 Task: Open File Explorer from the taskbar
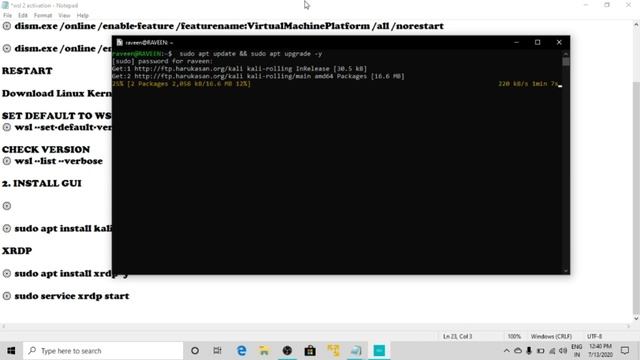(x=264, y=351)
